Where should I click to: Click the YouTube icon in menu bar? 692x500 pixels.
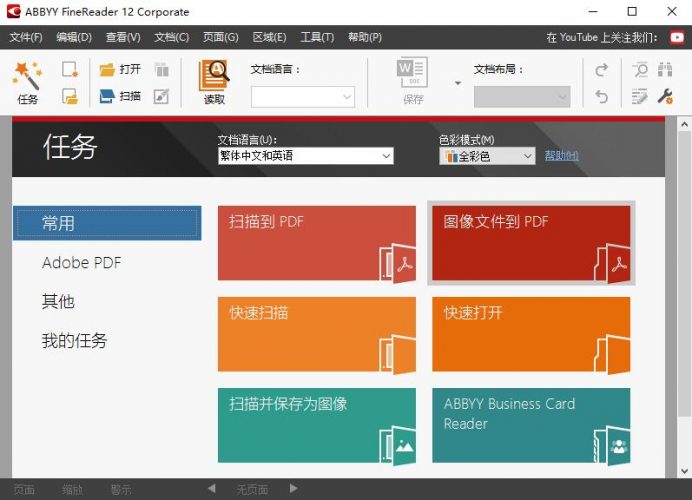tap(677, 37)
